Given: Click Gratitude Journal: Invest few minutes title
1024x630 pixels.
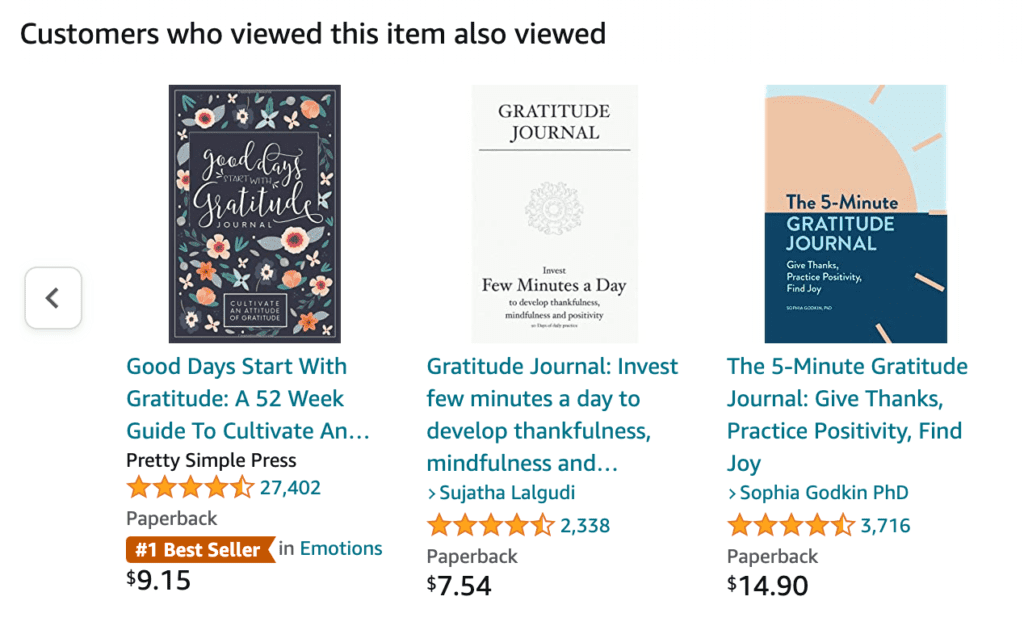Looking at the screenshot, I should coord(552,415).
